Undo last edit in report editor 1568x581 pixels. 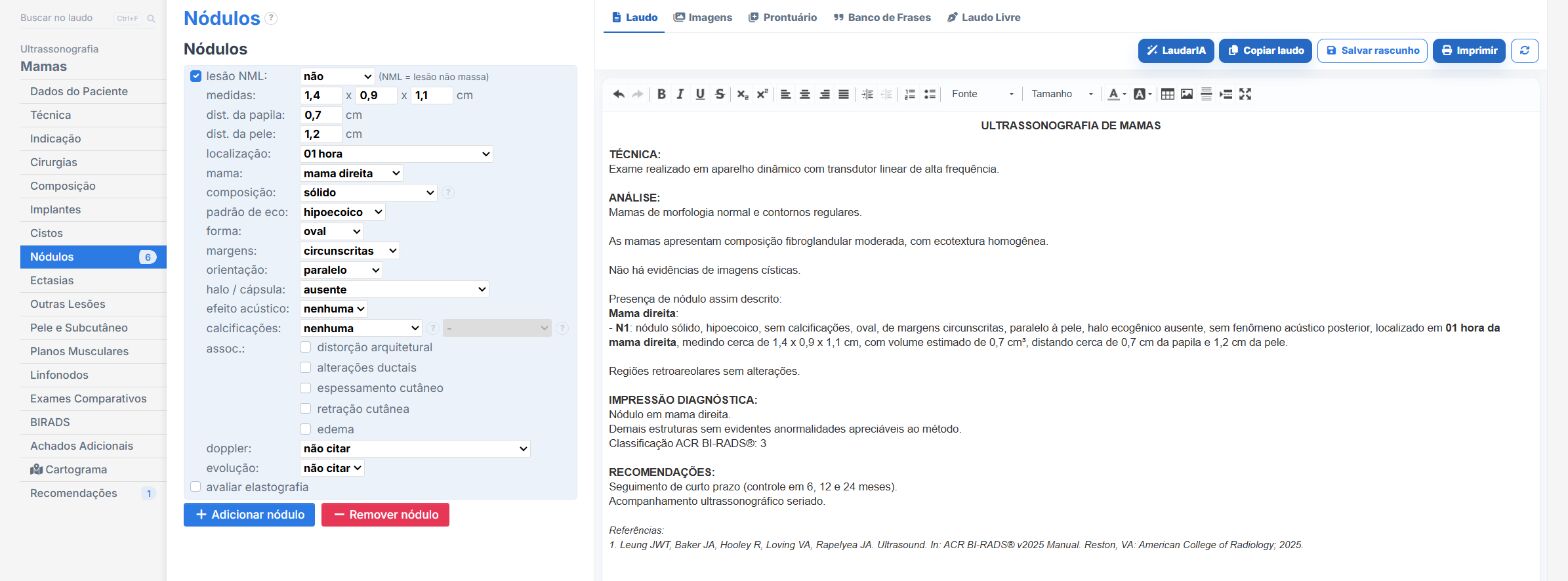[618, 94]
